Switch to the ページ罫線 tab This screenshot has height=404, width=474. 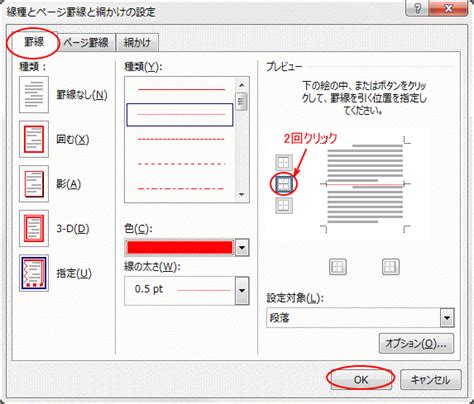(86, 43)
